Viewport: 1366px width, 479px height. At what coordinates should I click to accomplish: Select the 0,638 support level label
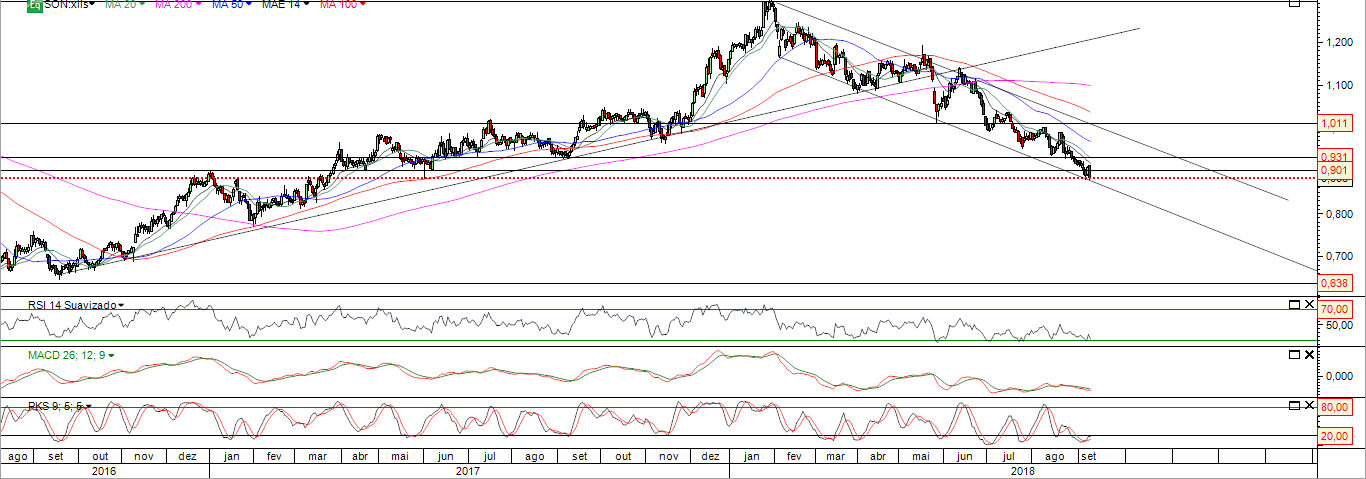coord(1336,283)
